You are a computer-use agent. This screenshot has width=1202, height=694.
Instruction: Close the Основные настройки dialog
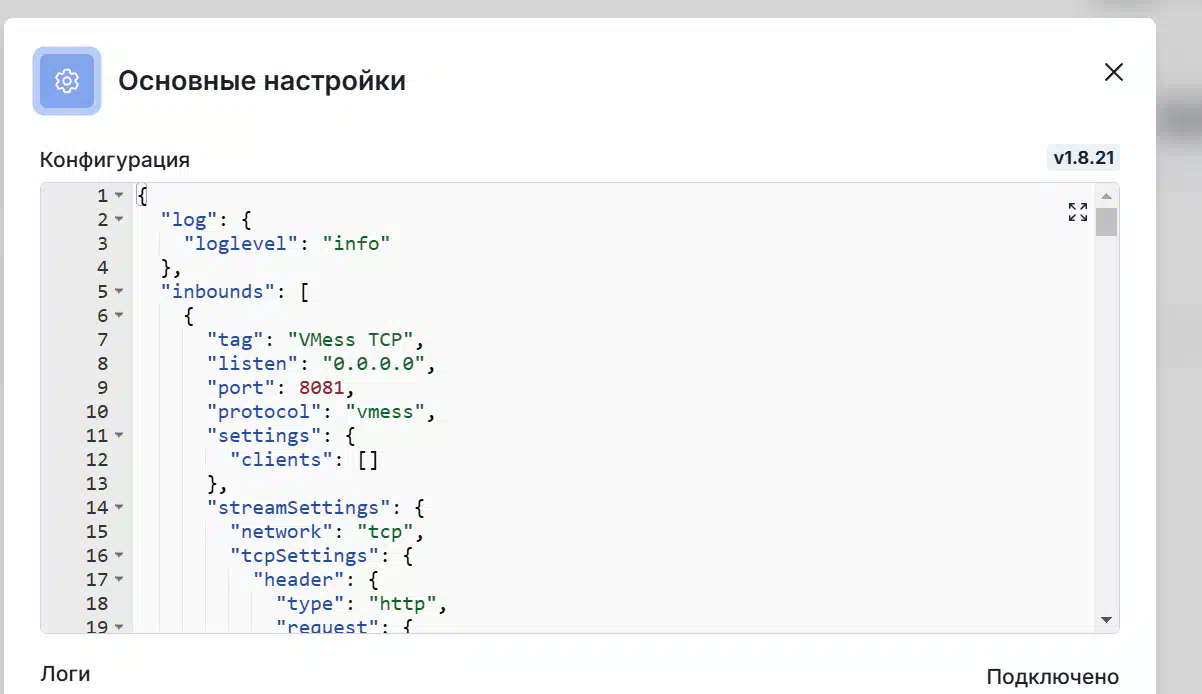tap(1114, 72)
